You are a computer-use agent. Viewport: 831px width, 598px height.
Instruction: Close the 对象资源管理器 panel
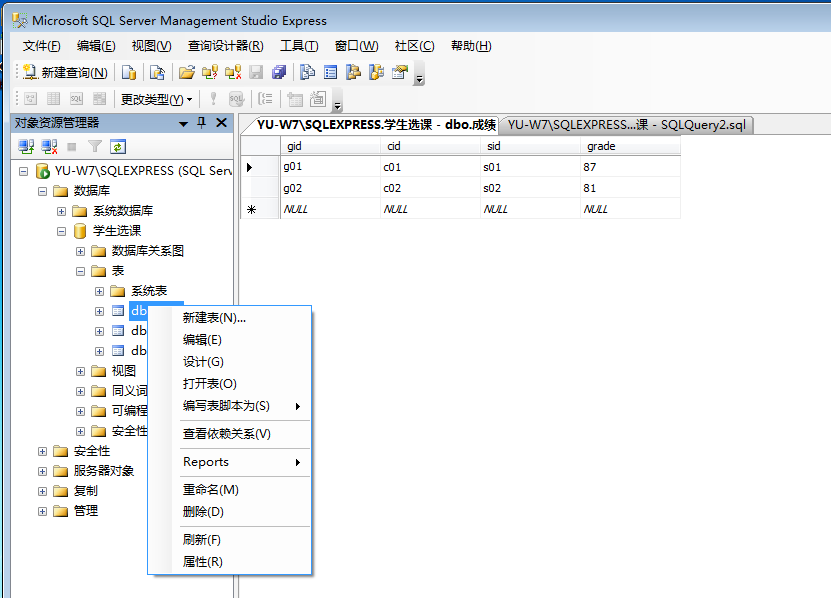click(222, 123)
